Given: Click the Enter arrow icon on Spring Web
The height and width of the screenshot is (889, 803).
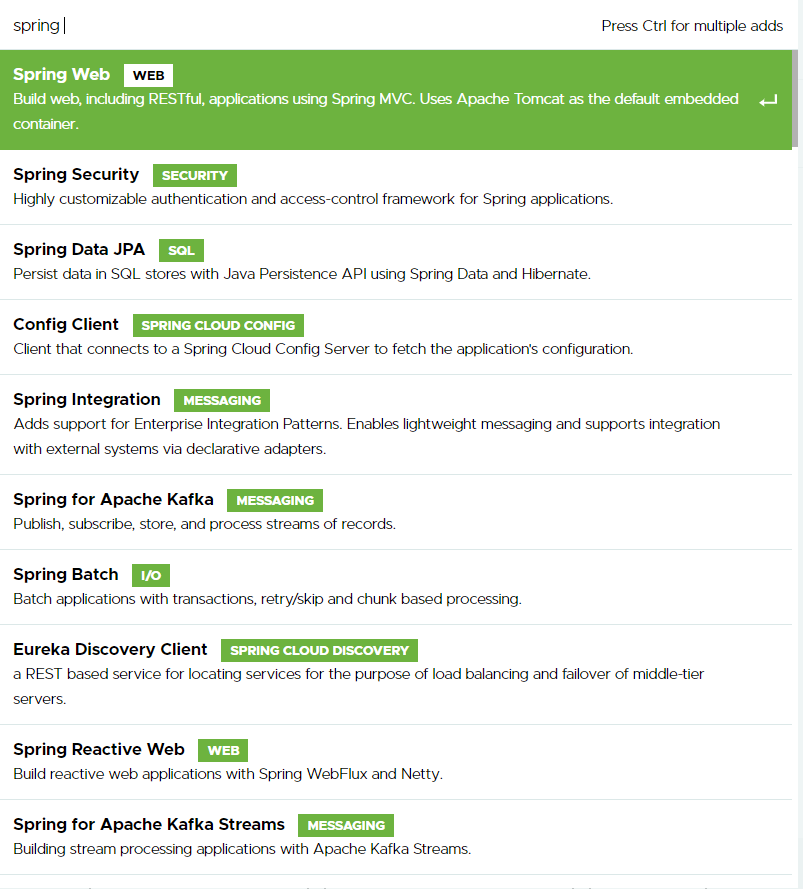Looking at the screenshot, I should [x=768, y=101].
